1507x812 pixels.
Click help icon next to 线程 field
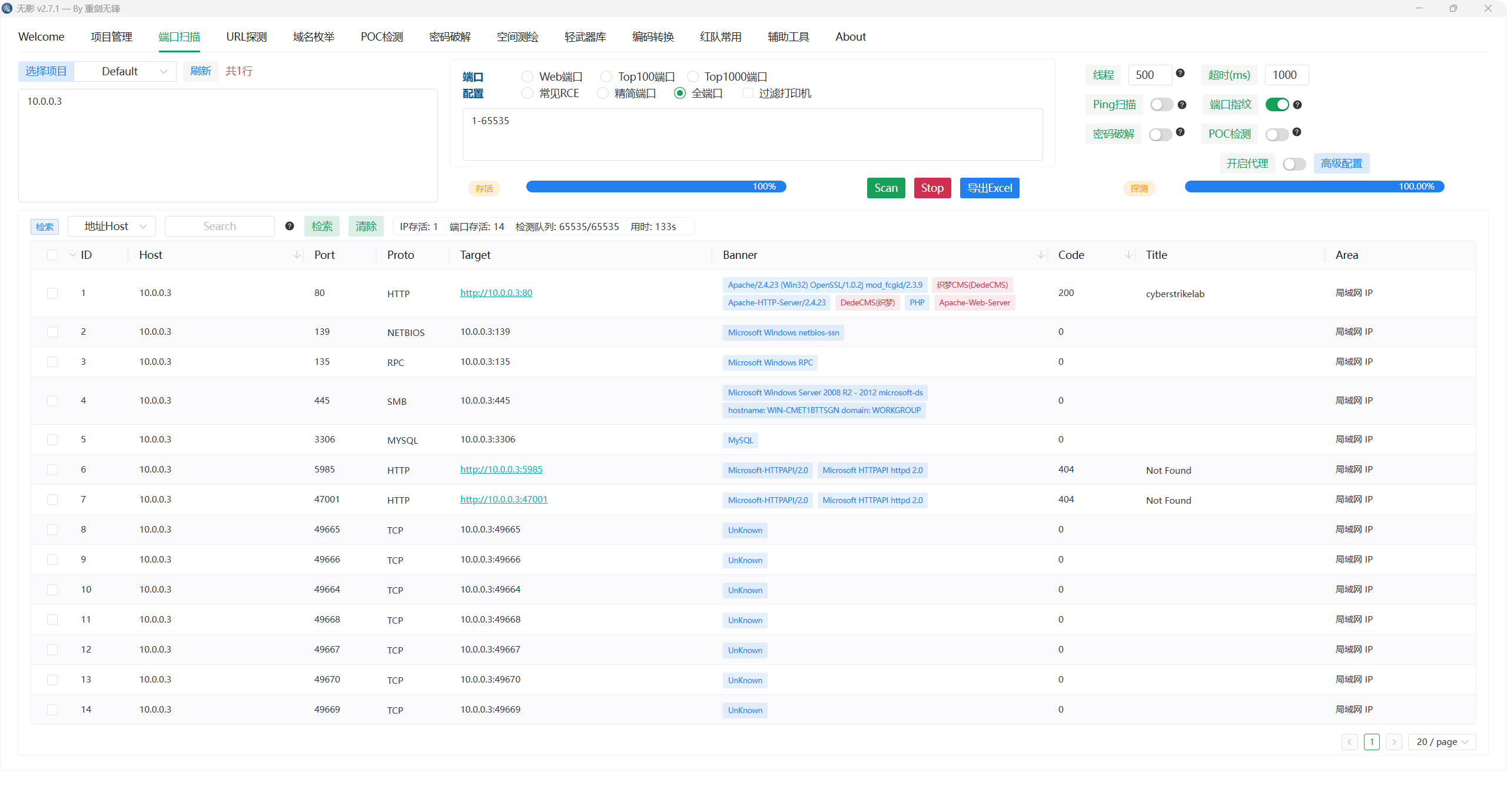[1180, 74]
